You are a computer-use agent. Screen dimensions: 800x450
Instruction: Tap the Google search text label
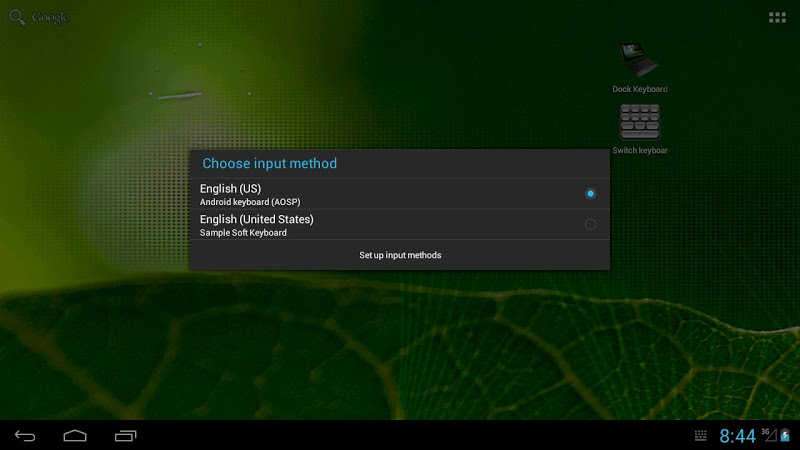point(50,18)
